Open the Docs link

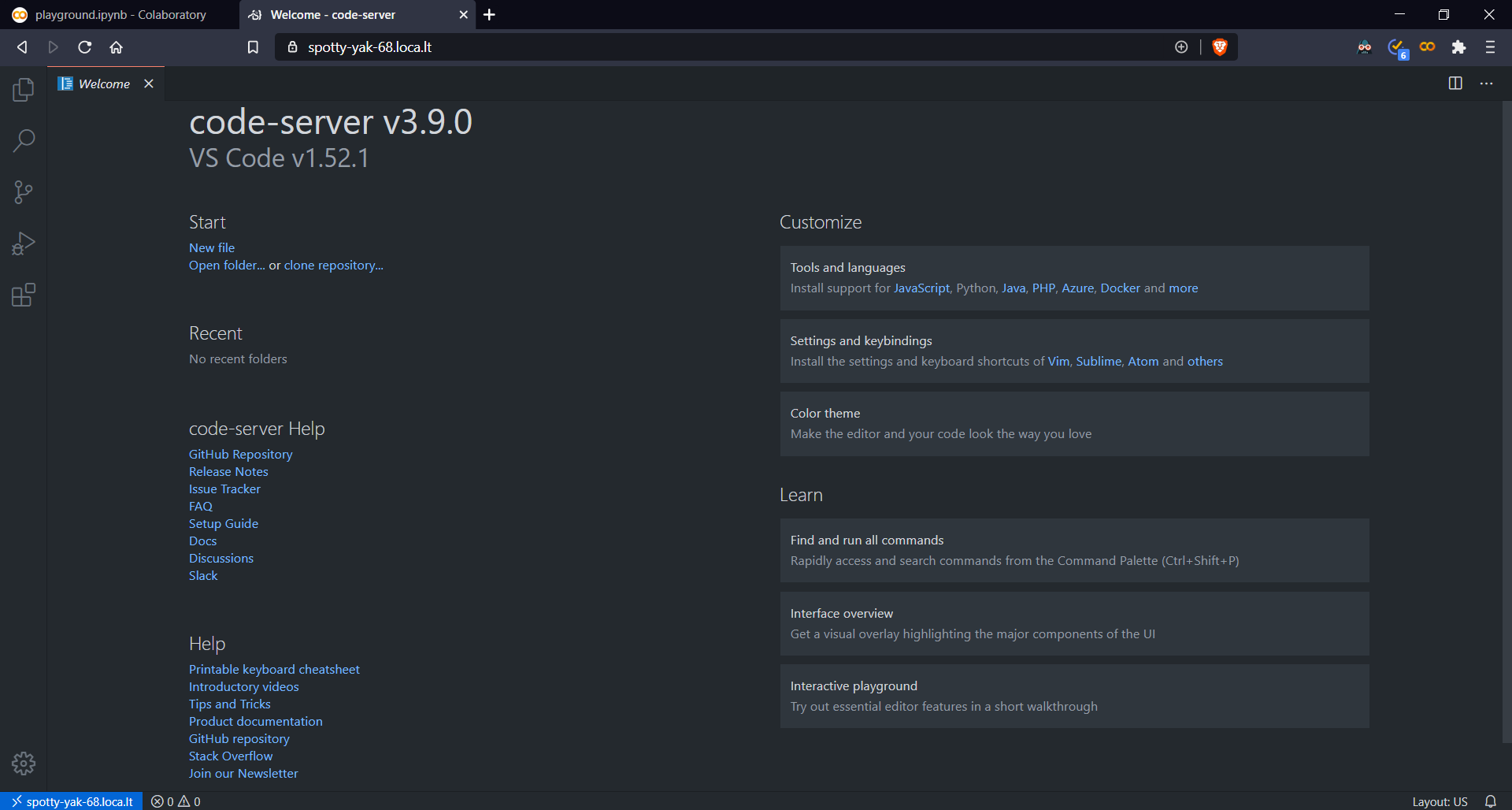tap(202, 541)
